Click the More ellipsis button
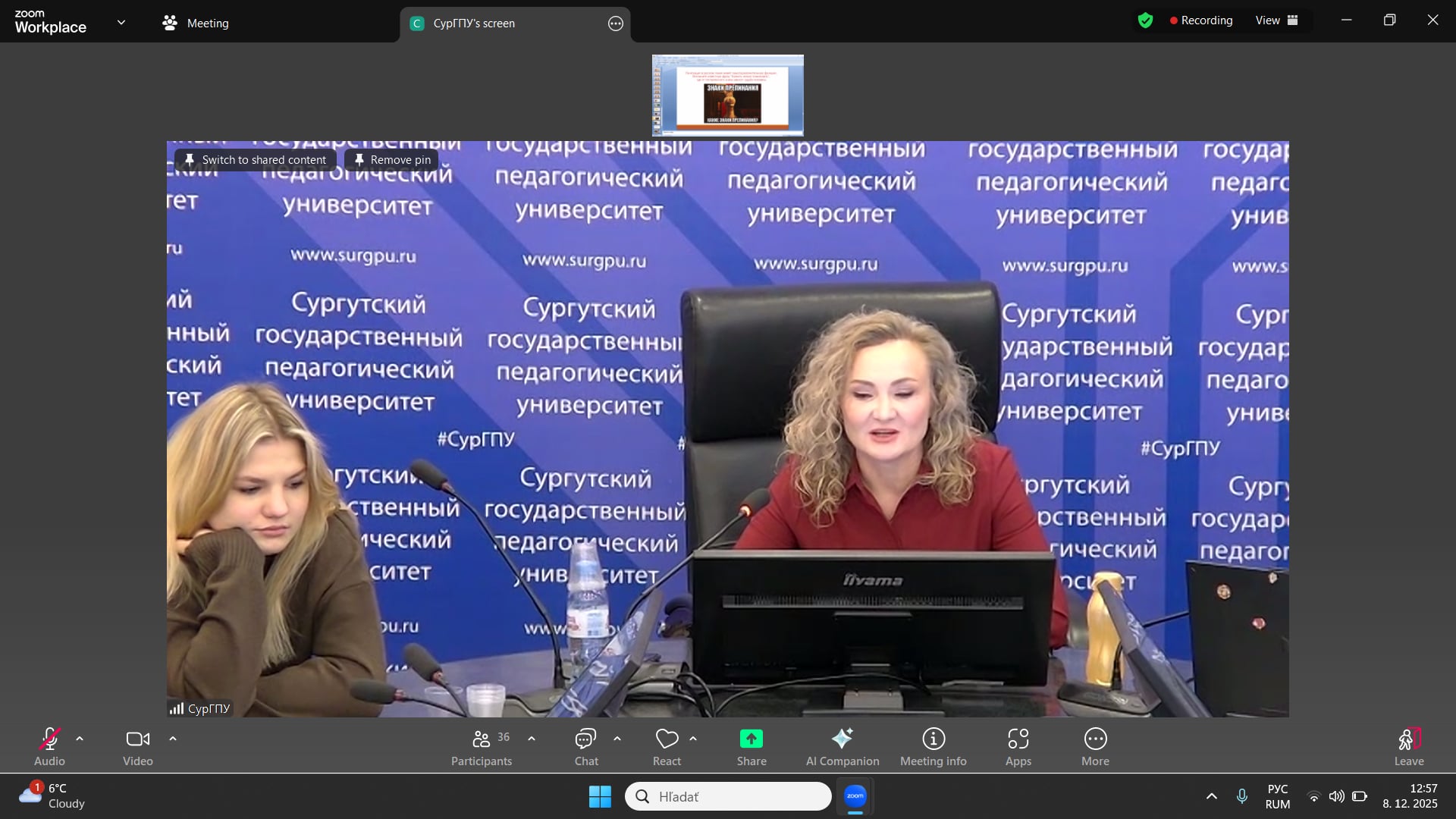 tap(1095, 739)
